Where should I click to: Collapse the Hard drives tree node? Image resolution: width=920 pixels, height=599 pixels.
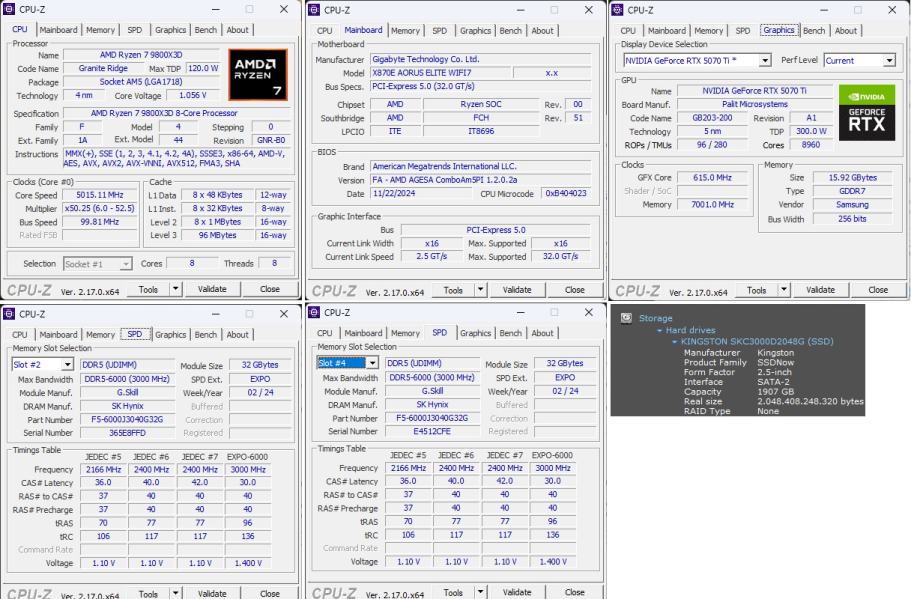pyautogui.click(x=659, y=330)
